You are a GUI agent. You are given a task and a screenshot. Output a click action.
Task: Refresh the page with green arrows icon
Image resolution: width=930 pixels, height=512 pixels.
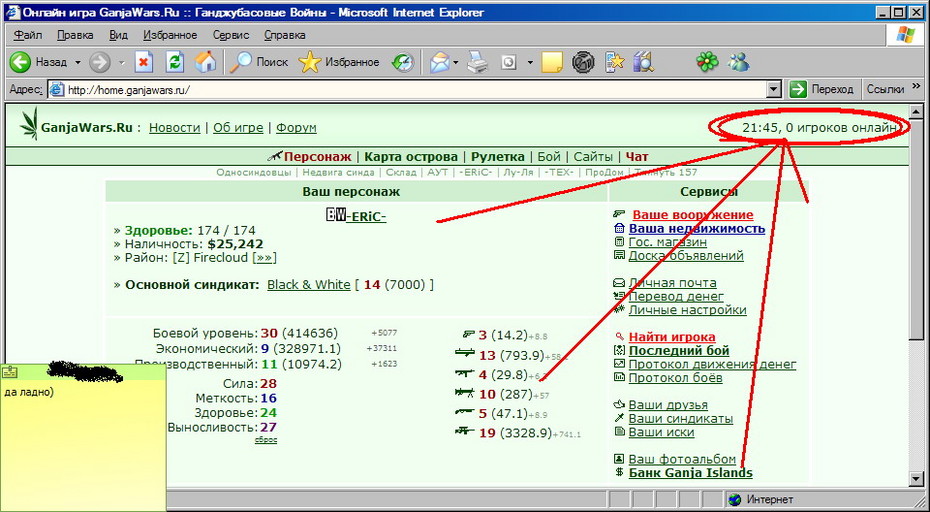click(175, 62)
